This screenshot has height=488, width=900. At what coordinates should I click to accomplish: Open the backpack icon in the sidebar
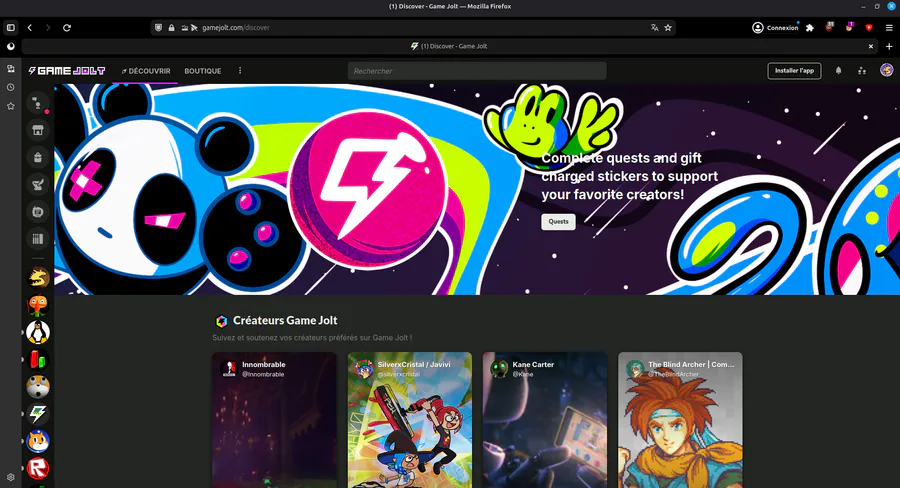click(38, 157)
